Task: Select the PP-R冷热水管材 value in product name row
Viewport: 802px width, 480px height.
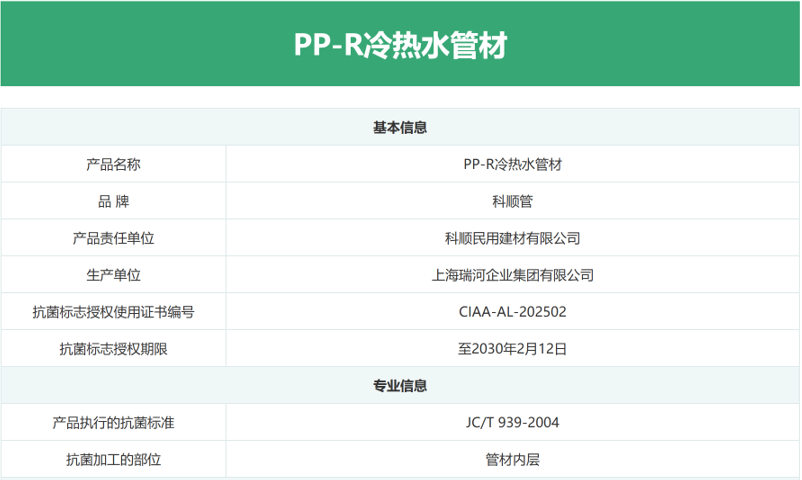Action: point(513,164)
